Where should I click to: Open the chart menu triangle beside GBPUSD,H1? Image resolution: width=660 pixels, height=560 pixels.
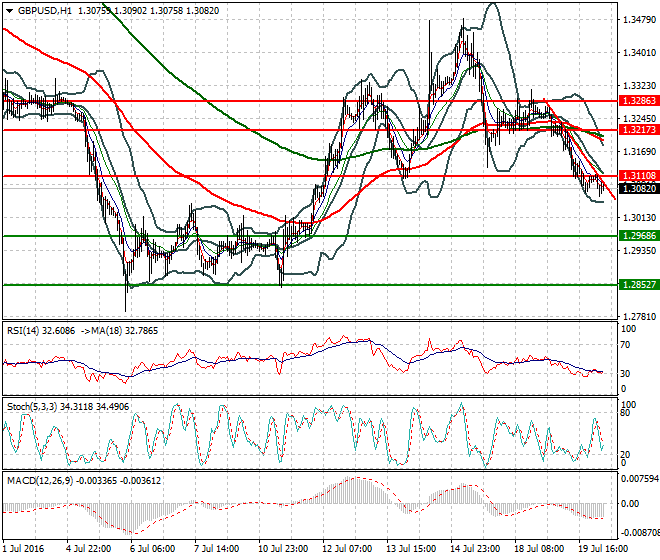(x=10, y=11)
